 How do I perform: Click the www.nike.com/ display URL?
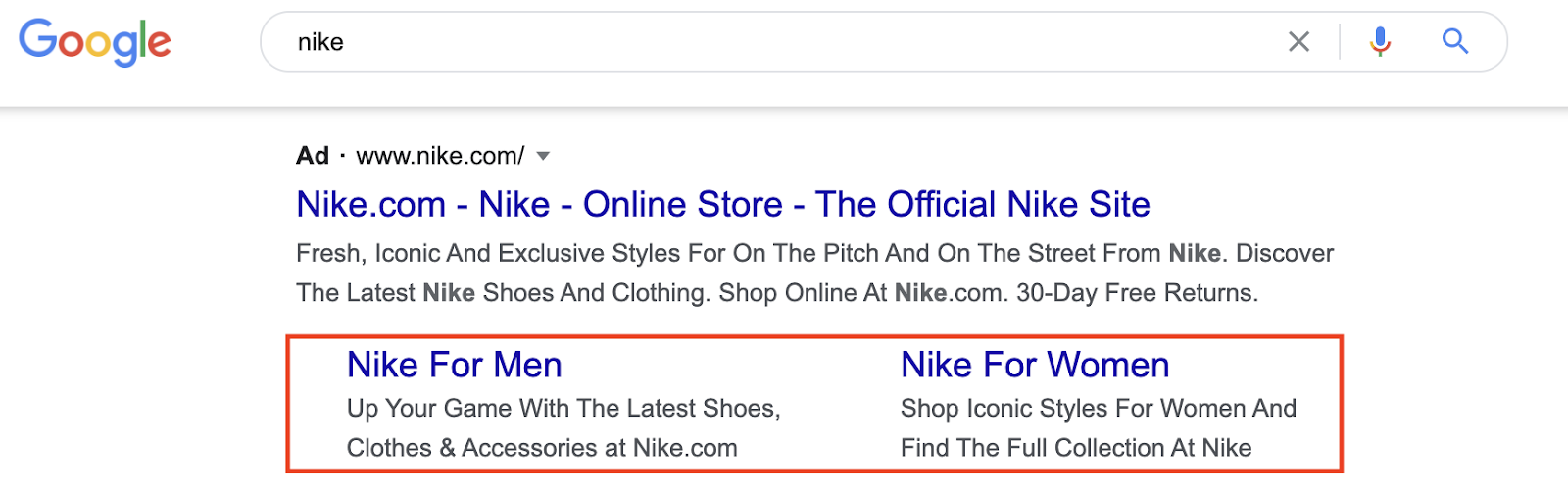[x=440, y=156]
